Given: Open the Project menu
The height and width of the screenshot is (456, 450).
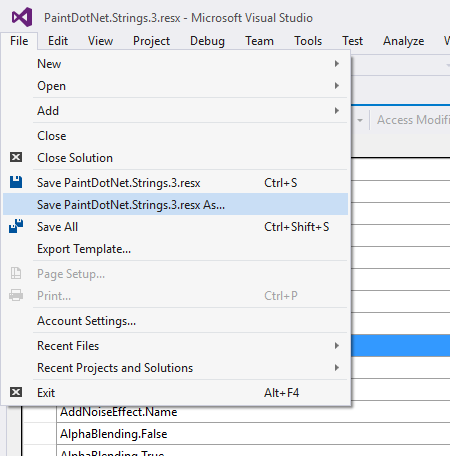Looking at the screenshot, I should click(x=151, y=41).
